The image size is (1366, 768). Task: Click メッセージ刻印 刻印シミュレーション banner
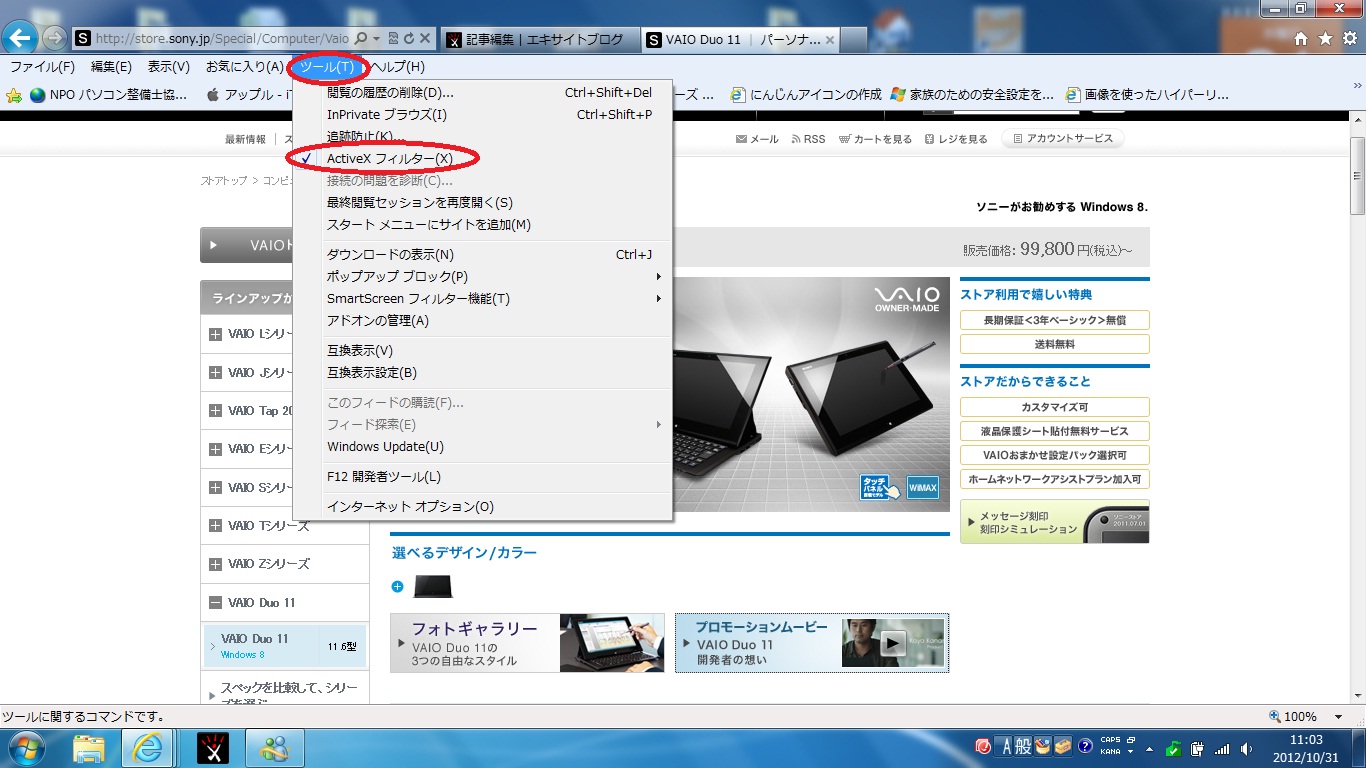pyautogui.click(x=1055, y=522)
